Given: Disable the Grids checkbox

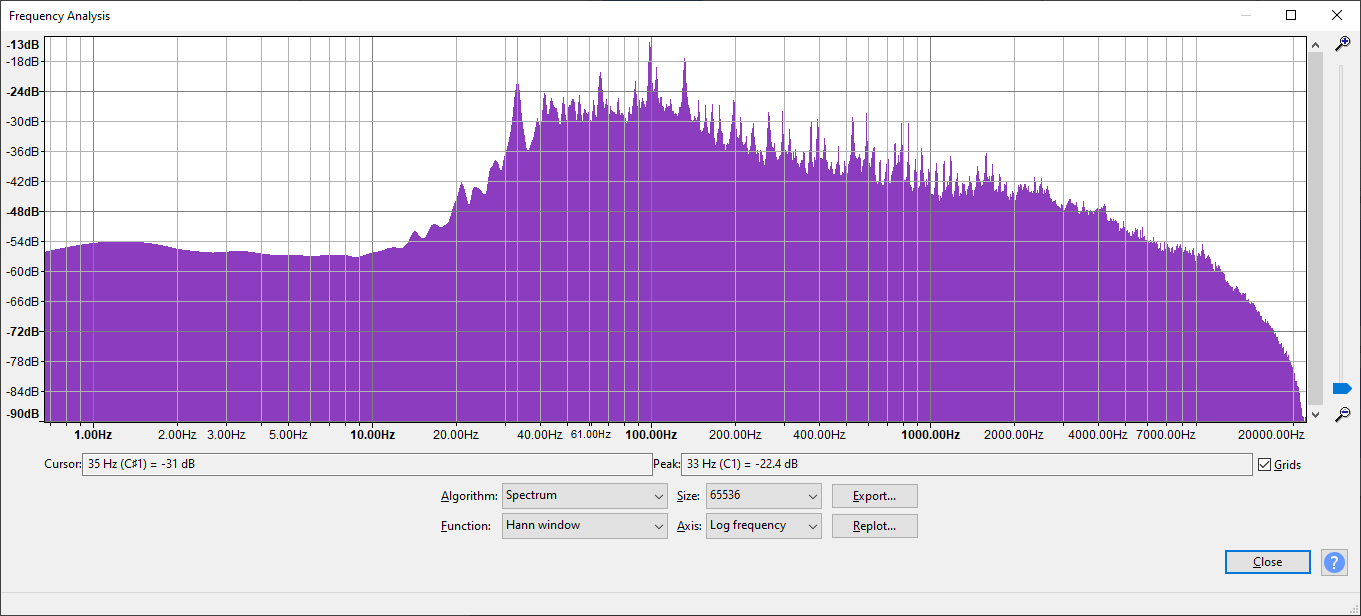Looking at the screenshot, I should click(x=1265, y=465).
